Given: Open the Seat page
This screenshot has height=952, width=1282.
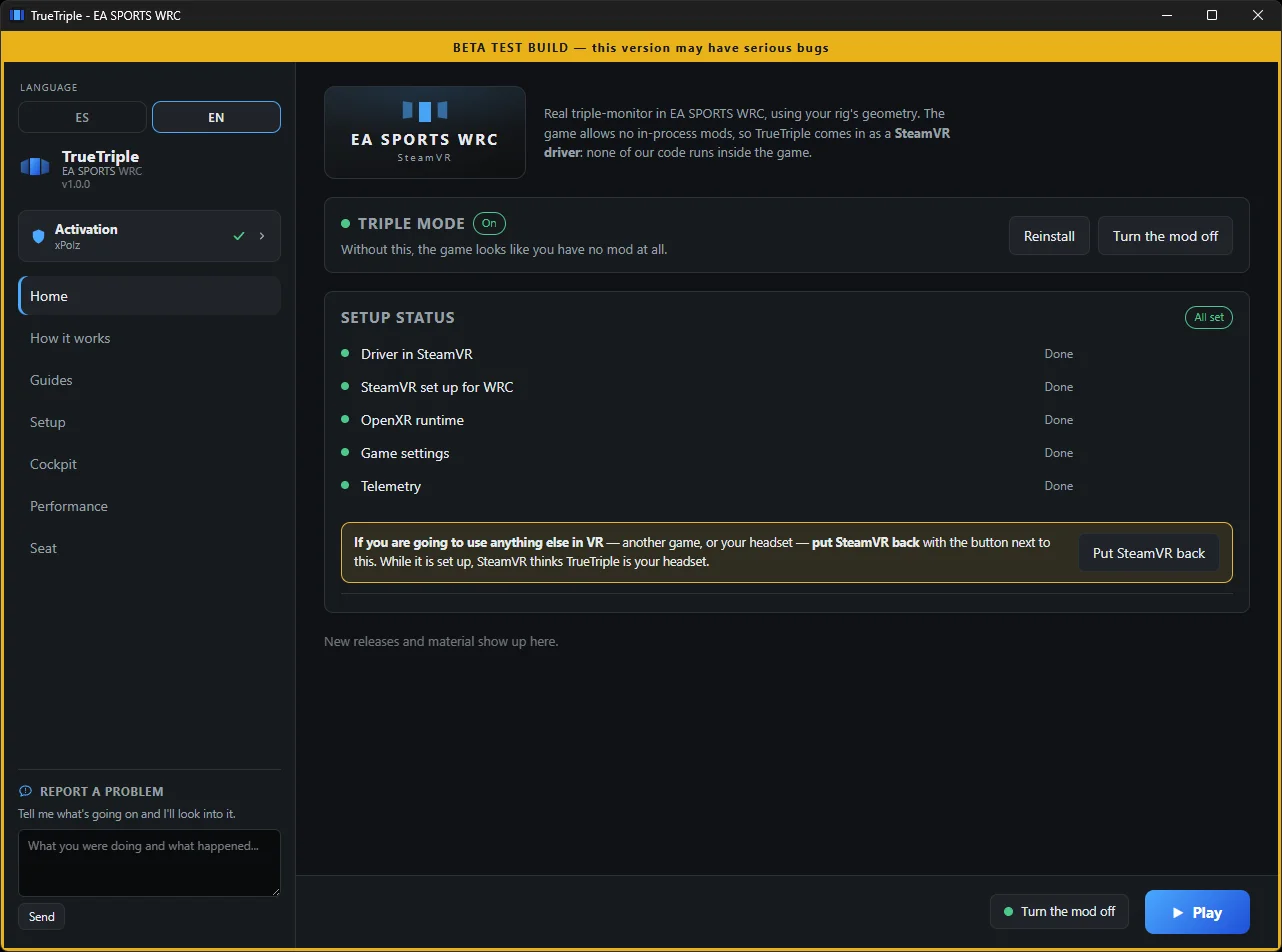Looking at the screenshot, I should [149, 548].
